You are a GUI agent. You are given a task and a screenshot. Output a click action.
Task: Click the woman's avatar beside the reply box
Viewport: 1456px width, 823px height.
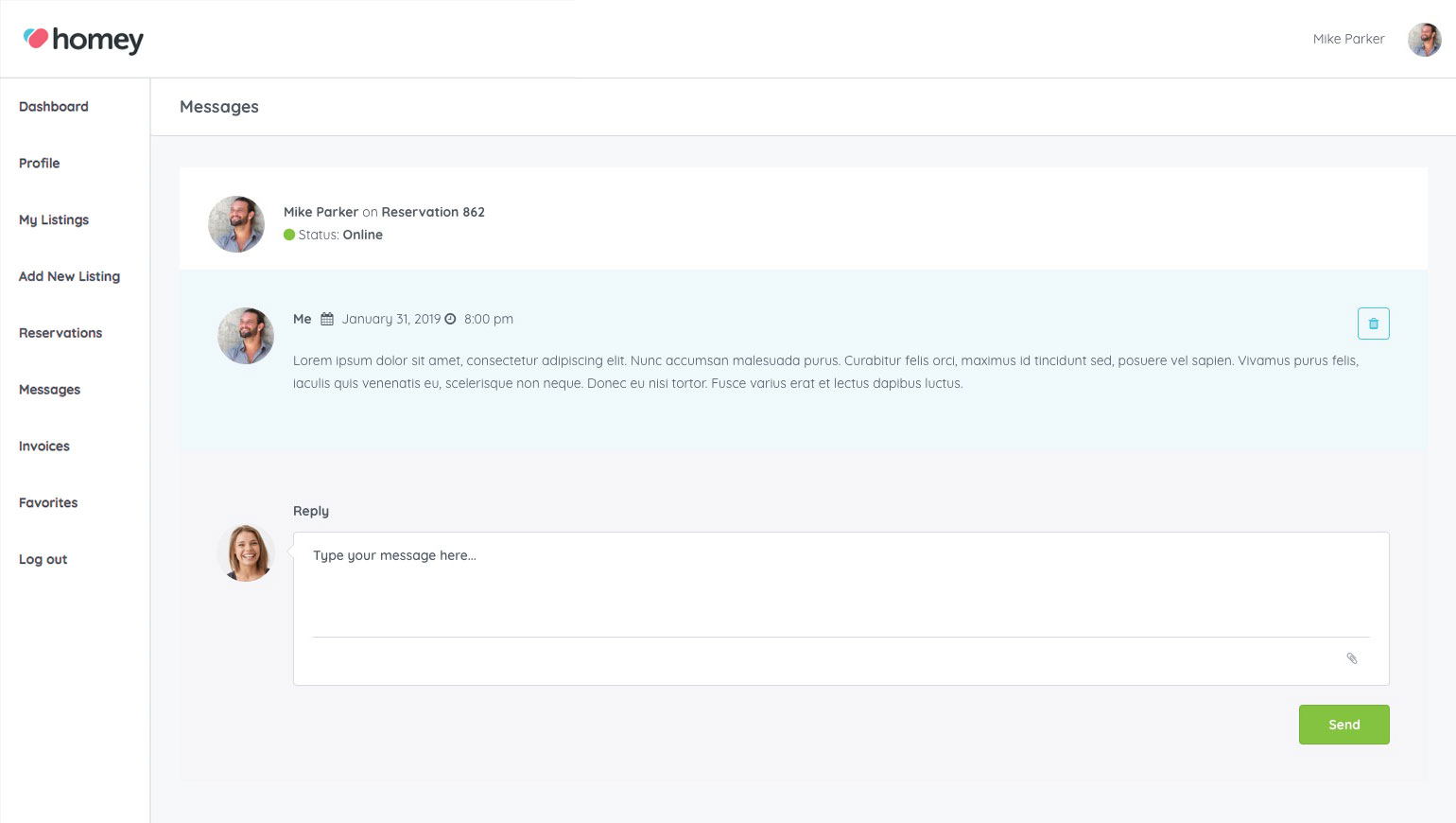pyautogui.click(x=246, y=553)
